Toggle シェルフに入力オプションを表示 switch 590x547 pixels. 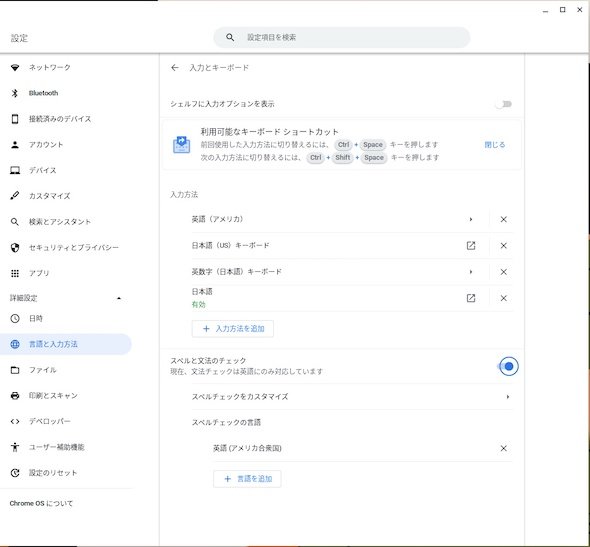coord(503,104)
